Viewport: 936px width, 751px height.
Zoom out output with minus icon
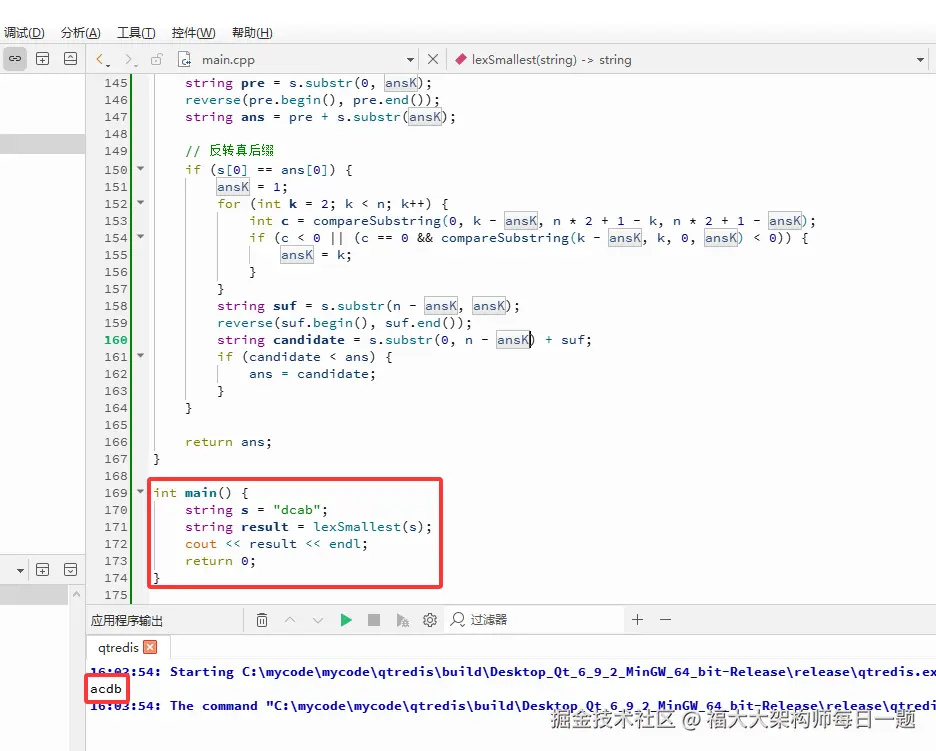click(x=666, y=620)
